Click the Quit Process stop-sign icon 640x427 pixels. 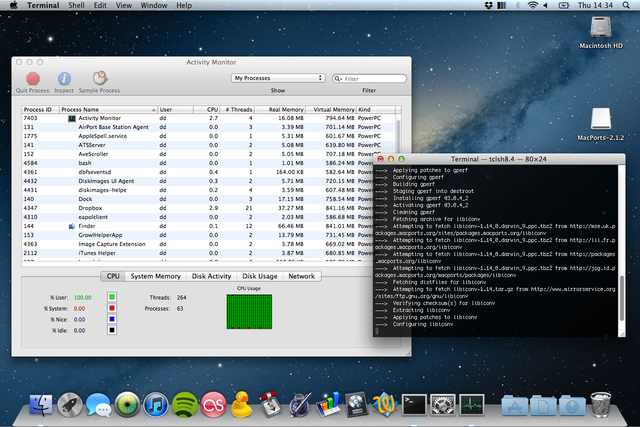point(33,78)
